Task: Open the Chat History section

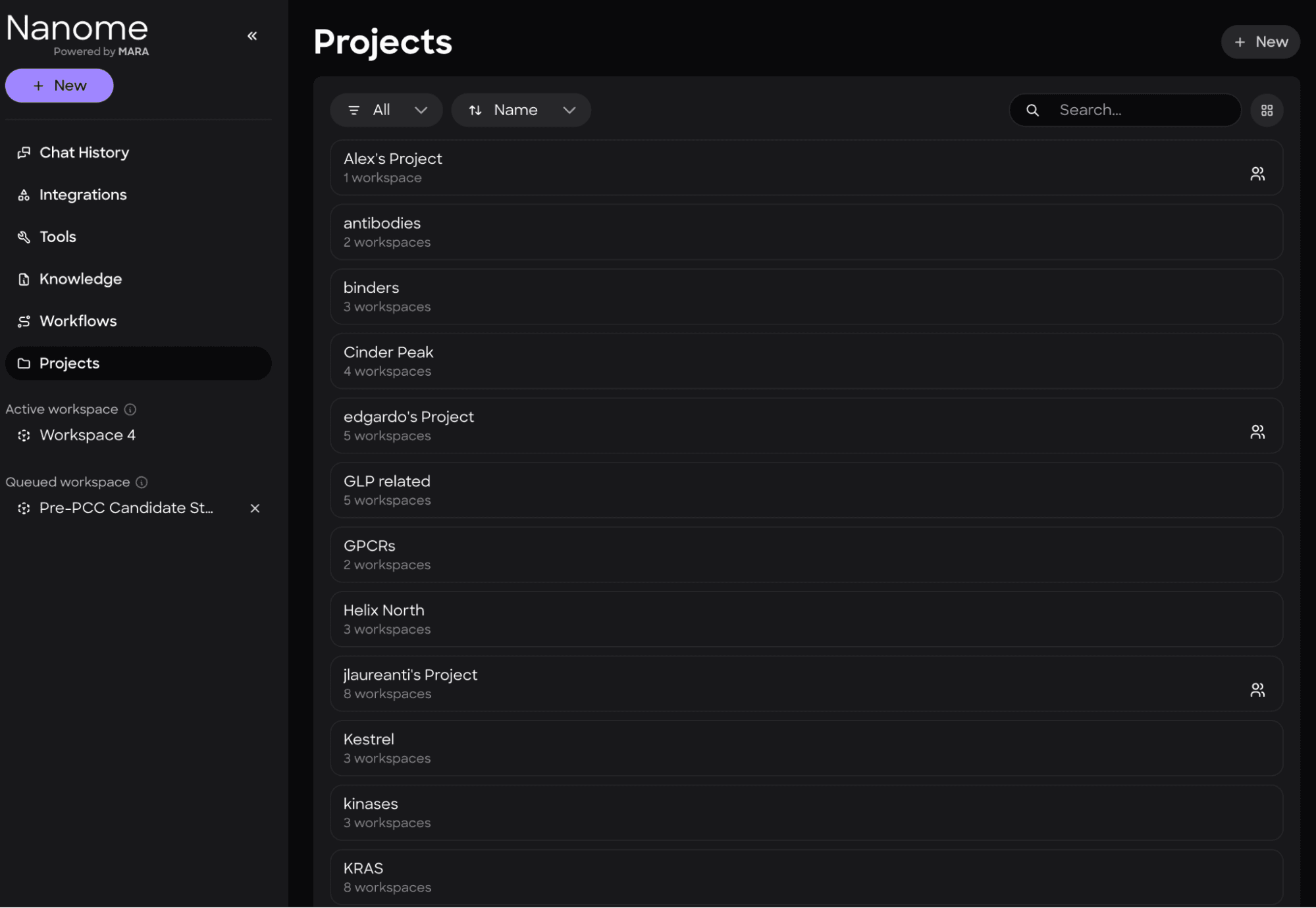Action: pyautogui.click(x=84, y=152)
